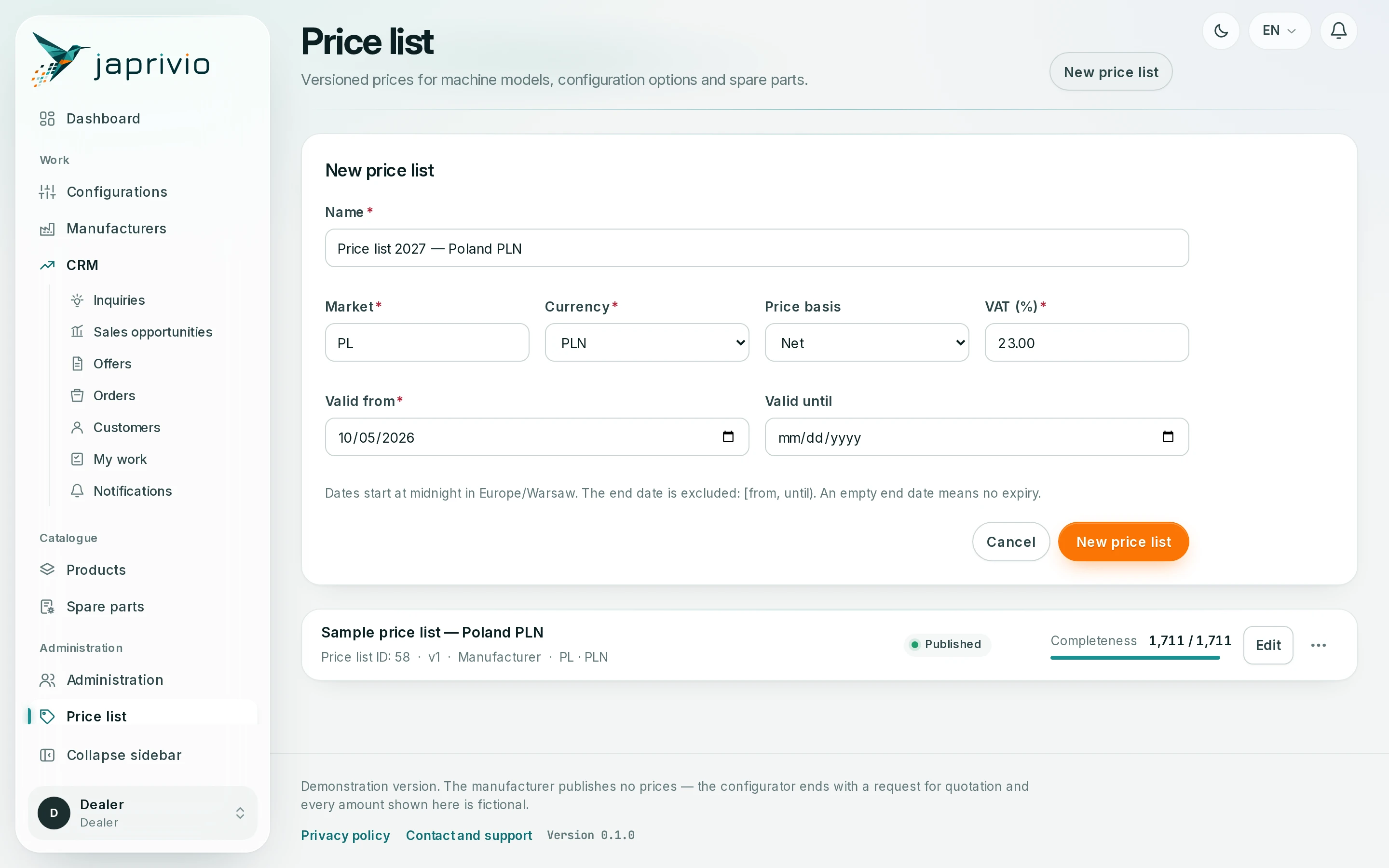Open the Currency dropdown showing PLN
Image resolution: width=1389 pixels, height=868 pixels.
click(x=647, y=343)
